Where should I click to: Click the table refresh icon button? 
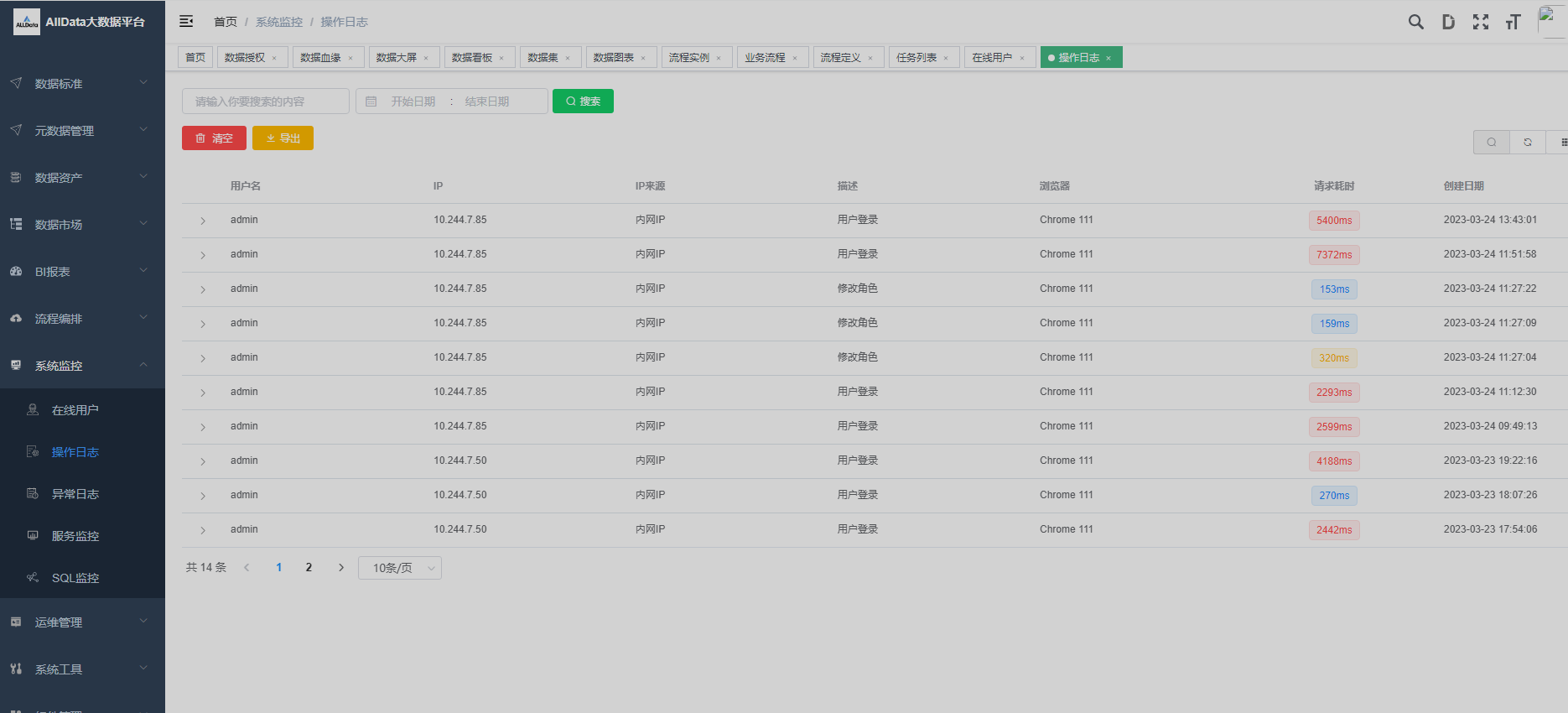(x=1527, y=143)
